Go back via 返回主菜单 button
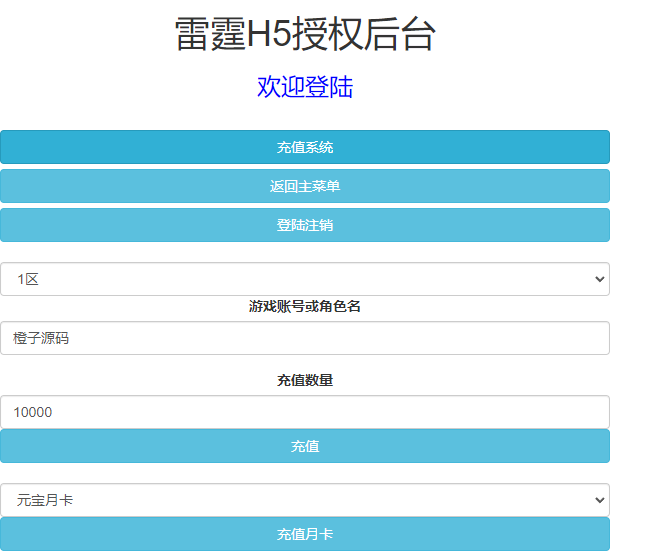Viewport: 659px width, 558px height. [304, 186]
